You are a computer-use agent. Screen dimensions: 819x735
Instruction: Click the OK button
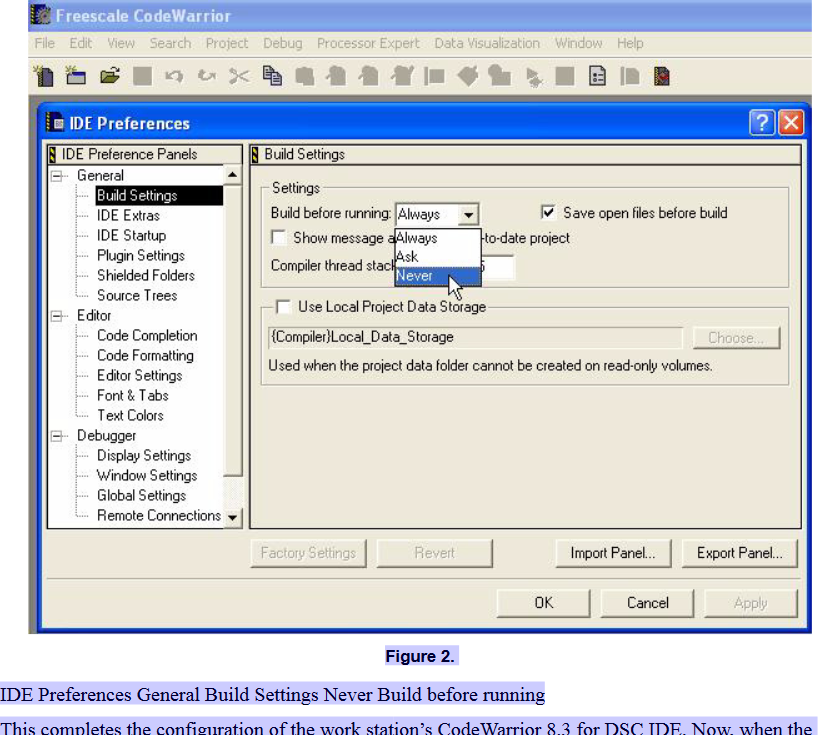coord(543,603)
